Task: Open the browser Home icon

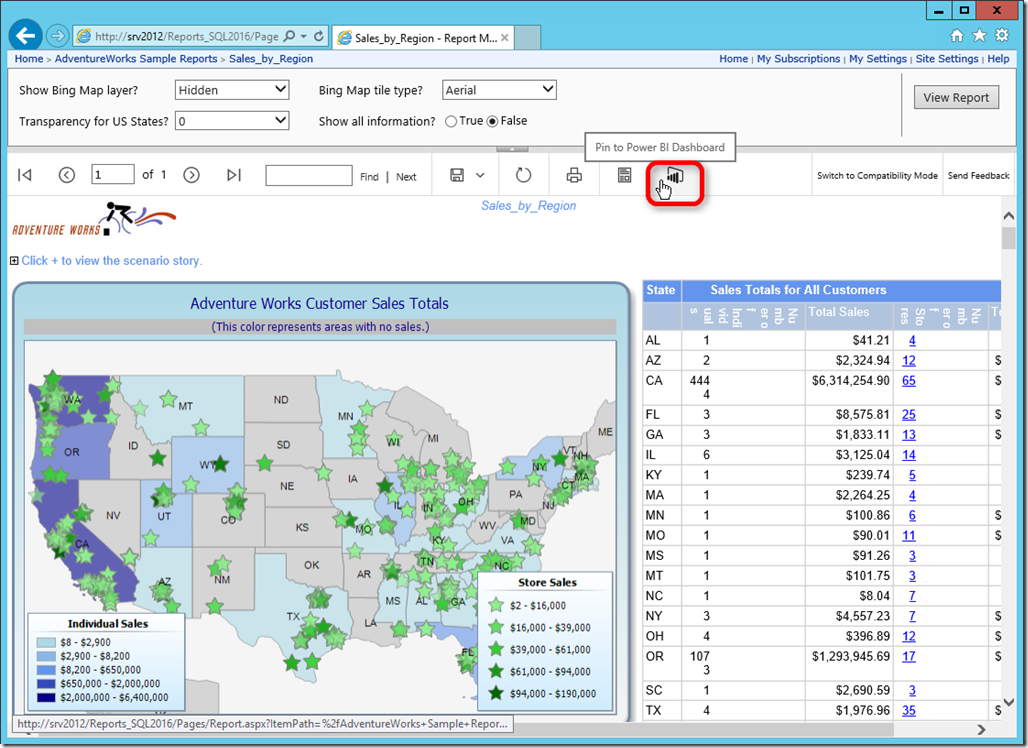Action: [957, 35]
